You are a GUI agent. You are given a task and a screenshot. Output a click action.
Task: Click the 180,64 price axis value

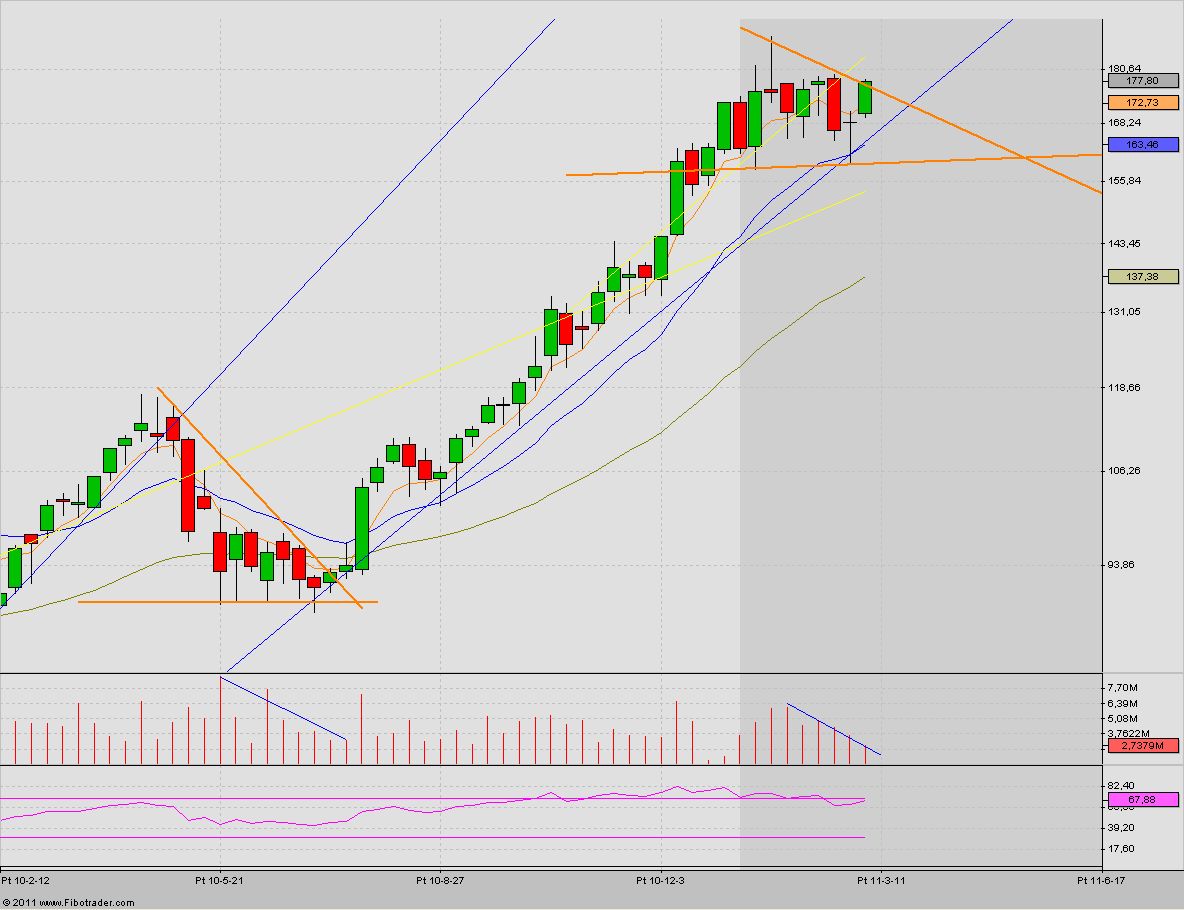[x=1124, y=69]
